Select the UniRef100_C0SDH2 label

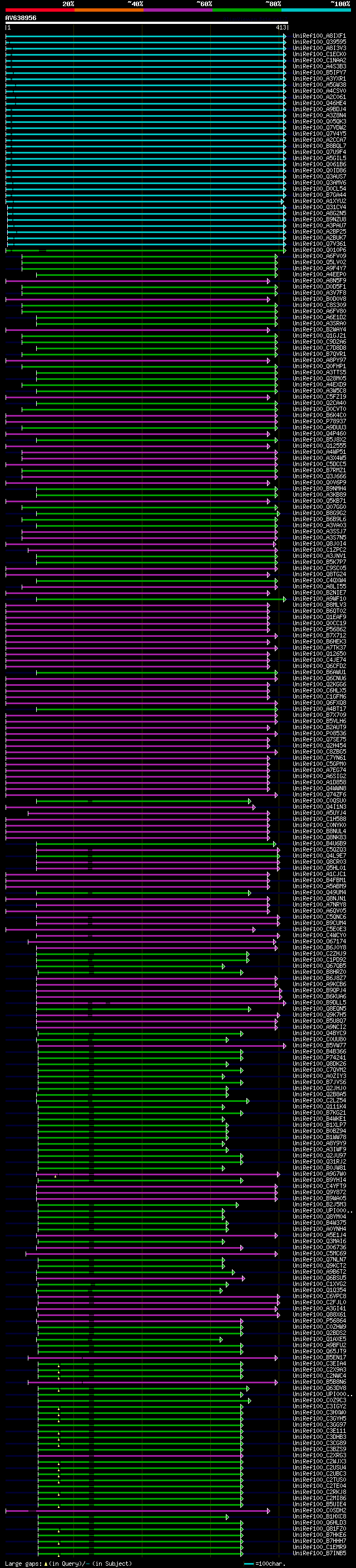(x=319, y=1510)
